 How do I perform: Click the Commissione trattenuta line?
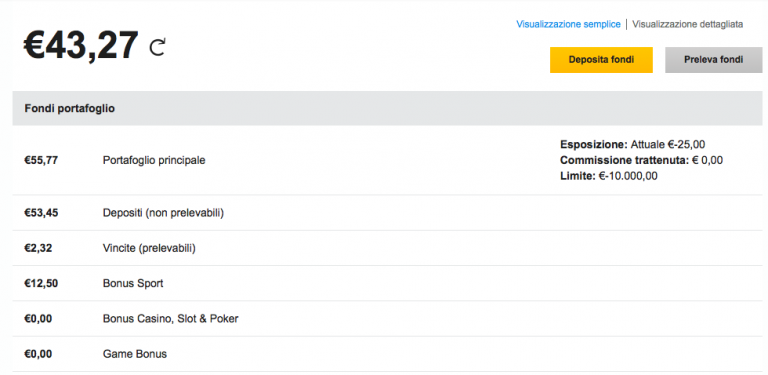point(642,160)
